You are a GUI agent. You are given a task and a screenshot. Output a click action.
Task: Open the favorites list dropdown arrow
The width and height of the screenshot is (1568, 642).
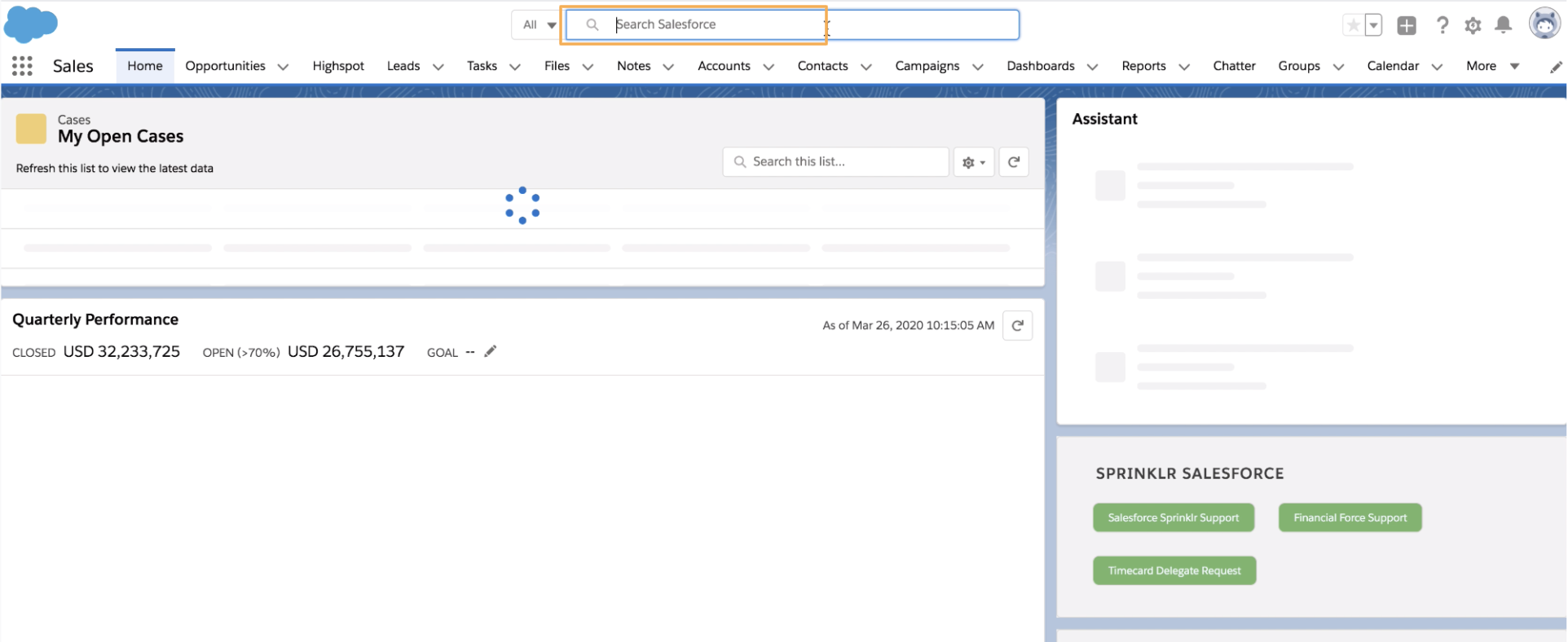click(1373, 25)
